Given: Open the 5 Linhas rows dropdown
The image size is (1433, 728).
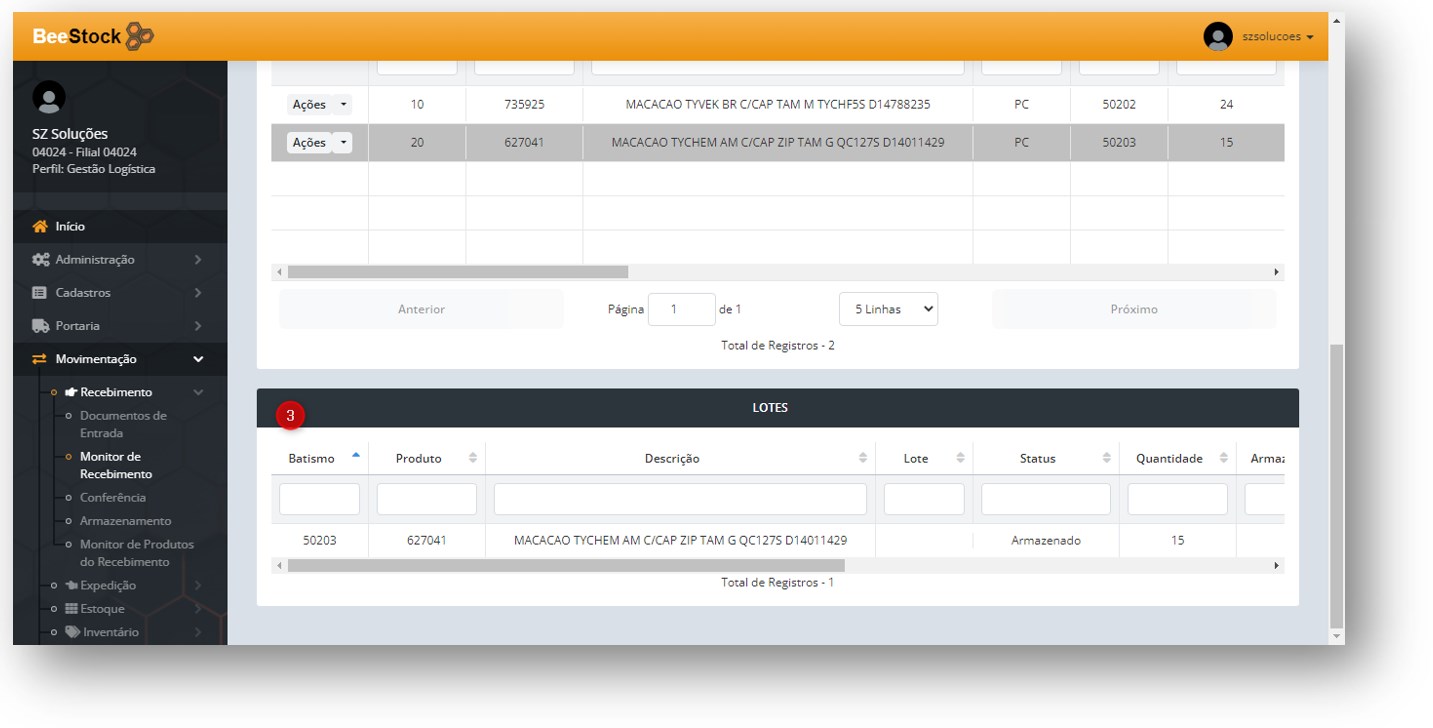Looking at the screenshot, I should tap(888, 309).
